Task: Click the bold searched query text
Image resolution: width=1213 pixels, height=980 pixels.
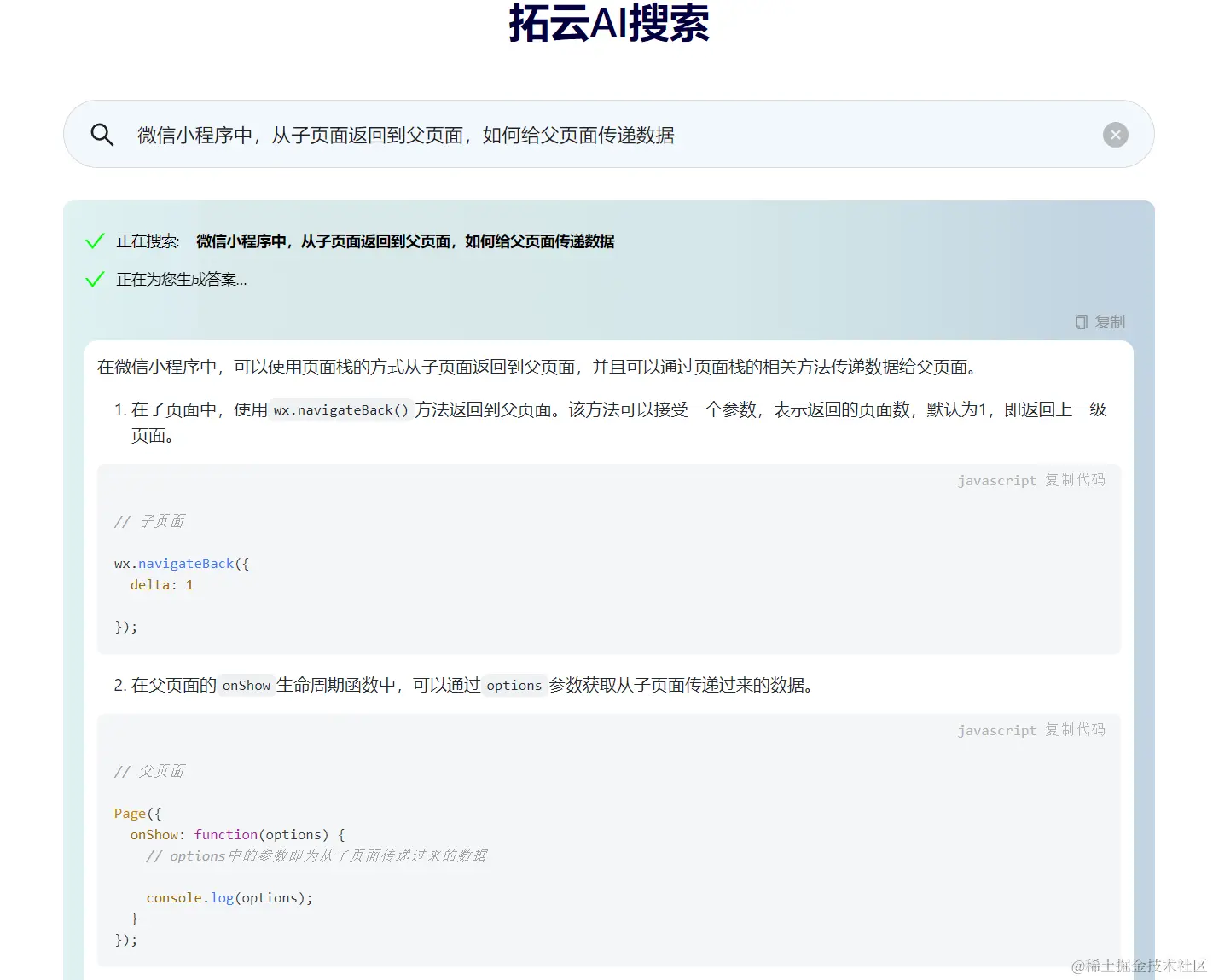Action: tap(405, 241)
